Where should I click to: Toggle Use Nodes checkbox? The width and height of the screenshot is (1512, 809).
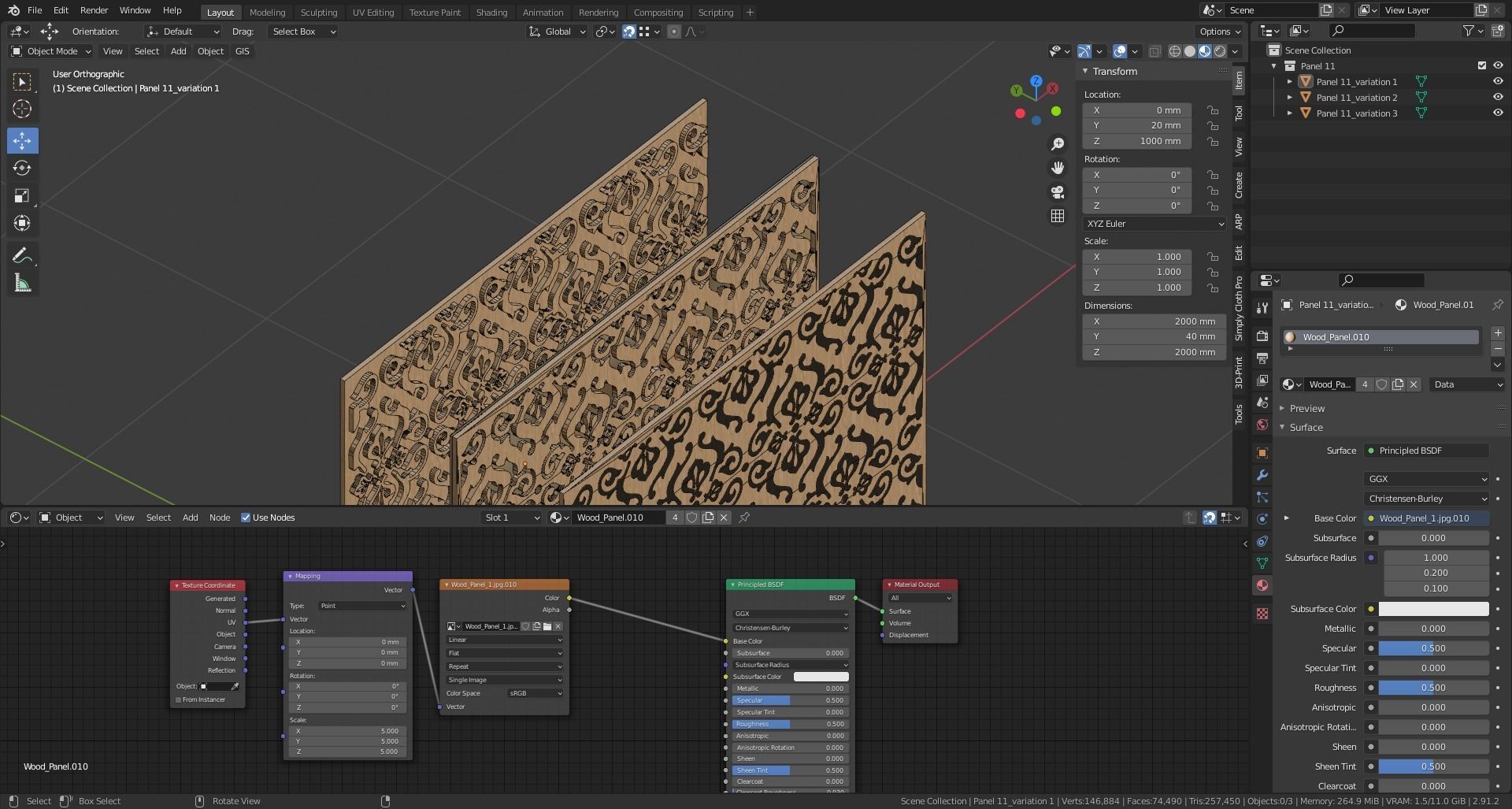(x=246, y=518)
